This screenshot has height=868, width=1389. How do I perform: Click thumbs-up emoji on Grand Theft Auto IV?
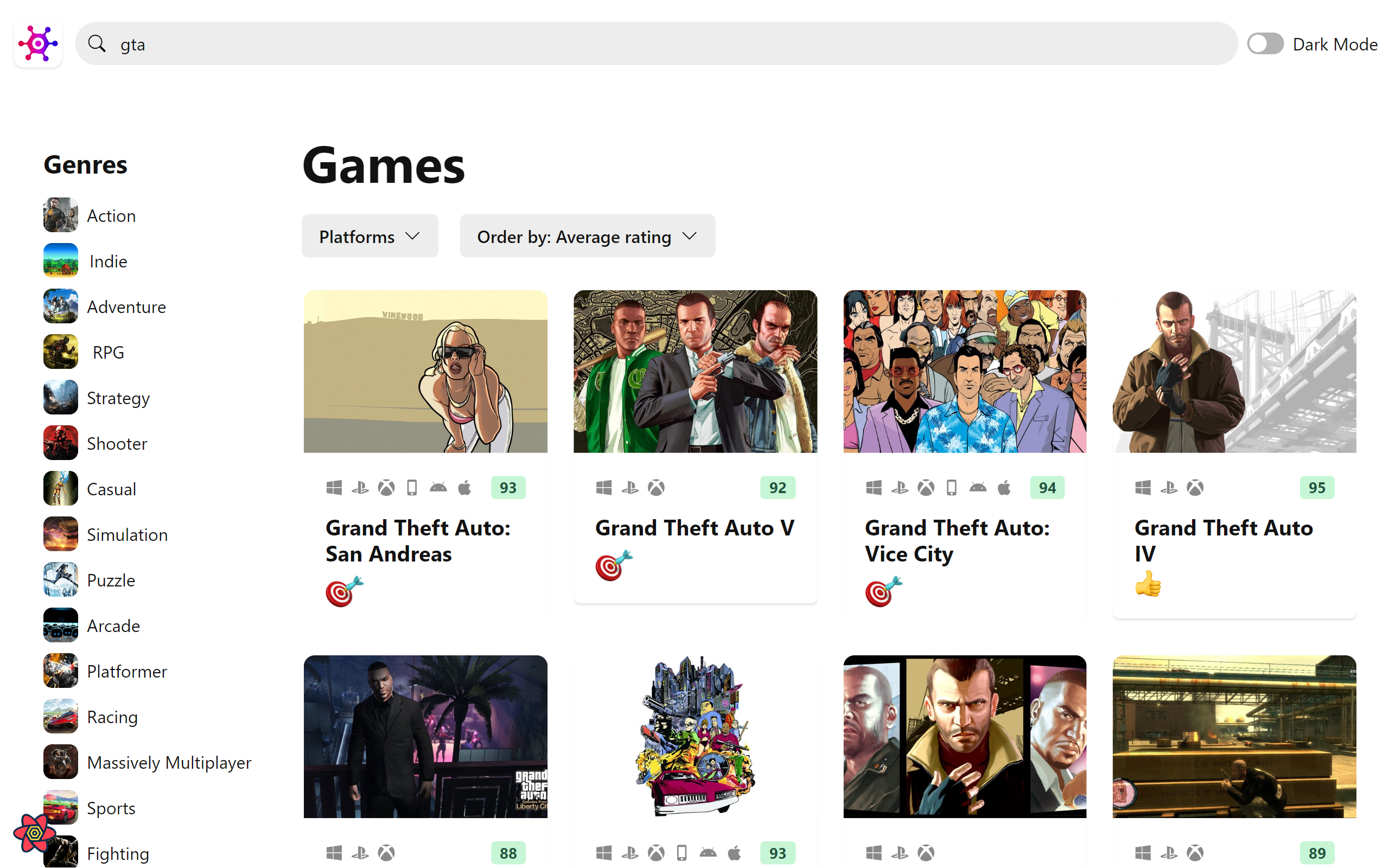(1148, 584)
